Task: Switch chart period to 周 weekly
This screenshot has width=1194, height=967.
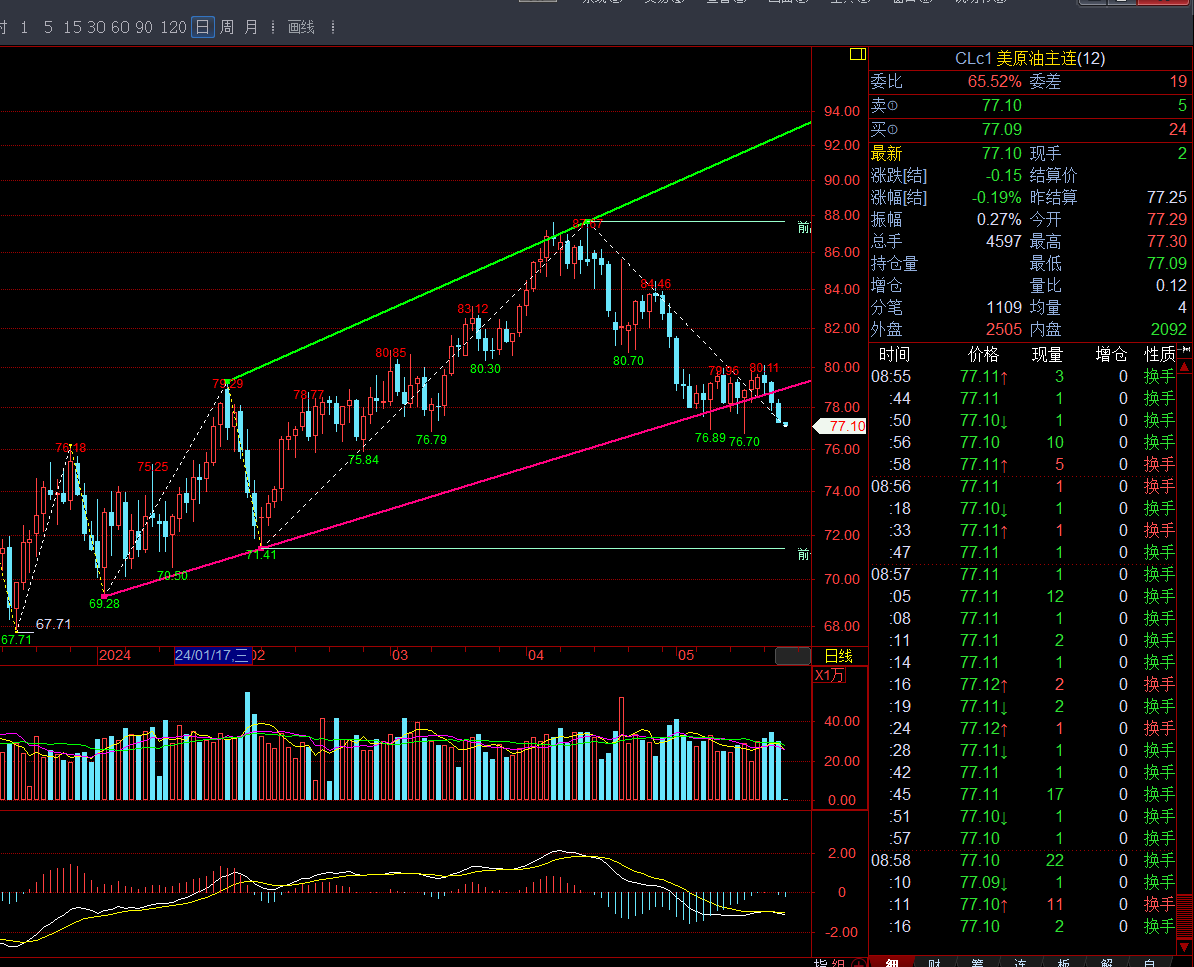Action: [227, 27]
